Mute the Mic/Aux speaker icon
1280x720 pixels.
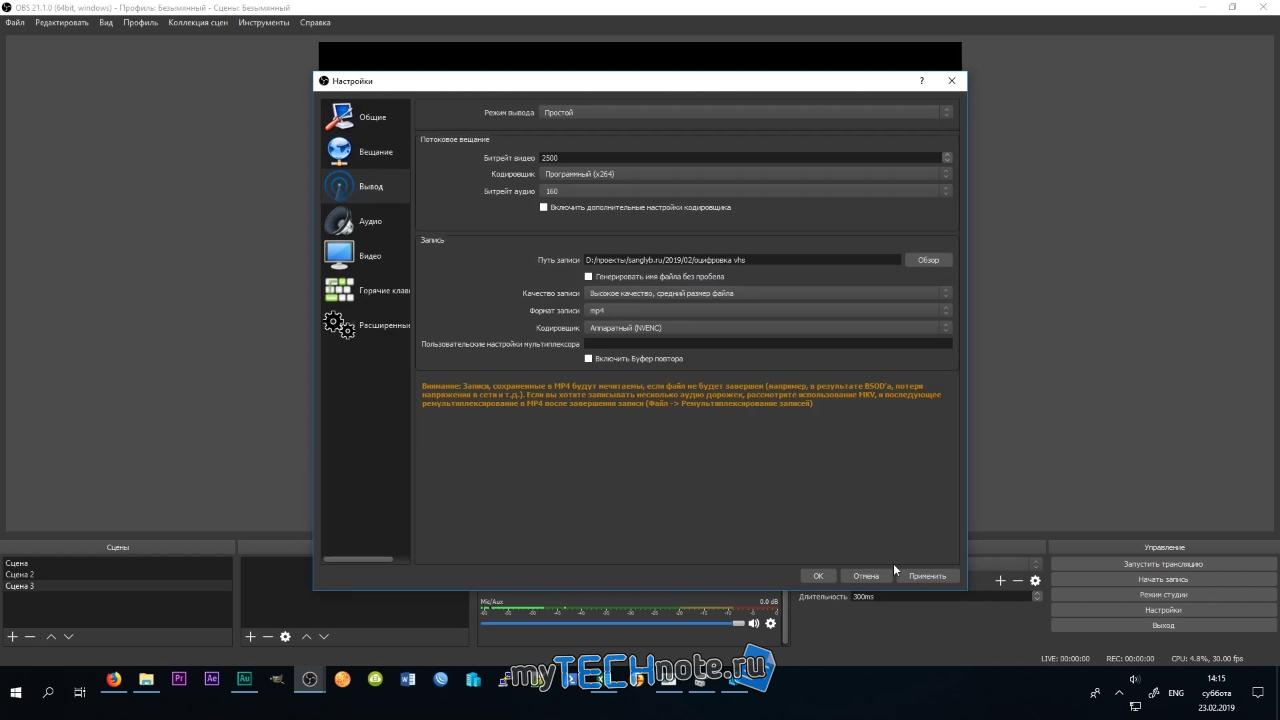754,623
